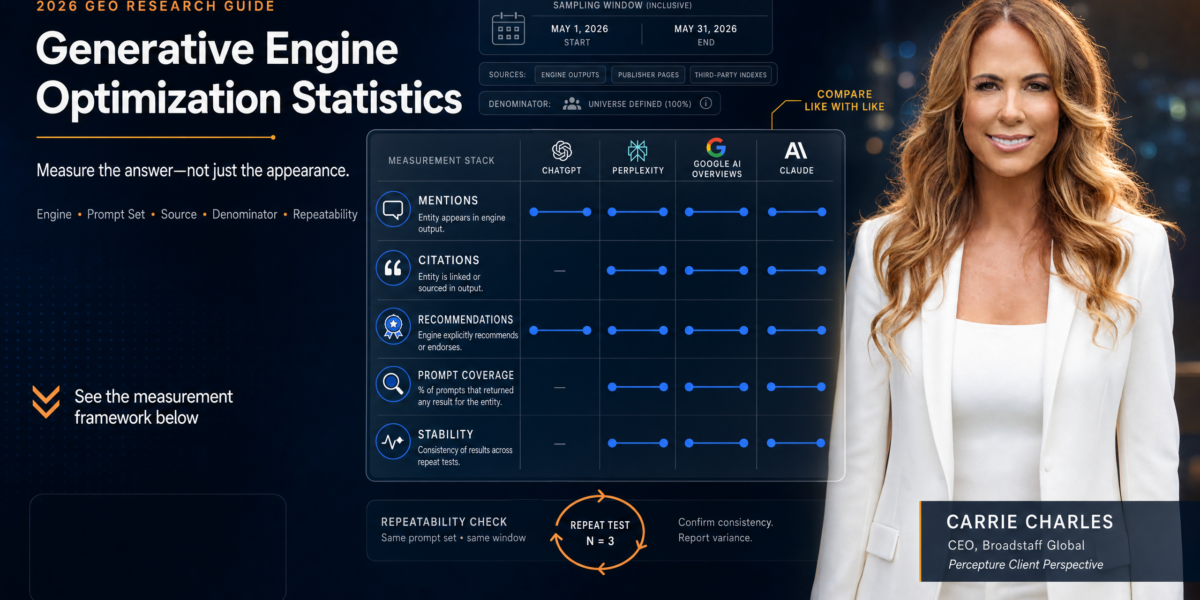The width and height of the screenshot is (1200, 600).
Task: Click 'See the measurement framework below' text
Action: point(153,407)
